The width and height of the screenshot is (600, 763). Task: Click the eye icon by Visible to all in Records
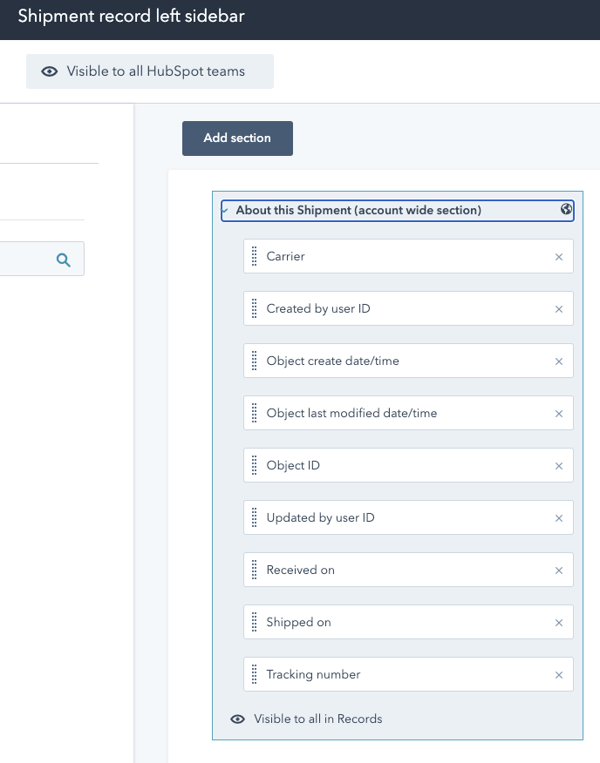[x=237, y=719]
